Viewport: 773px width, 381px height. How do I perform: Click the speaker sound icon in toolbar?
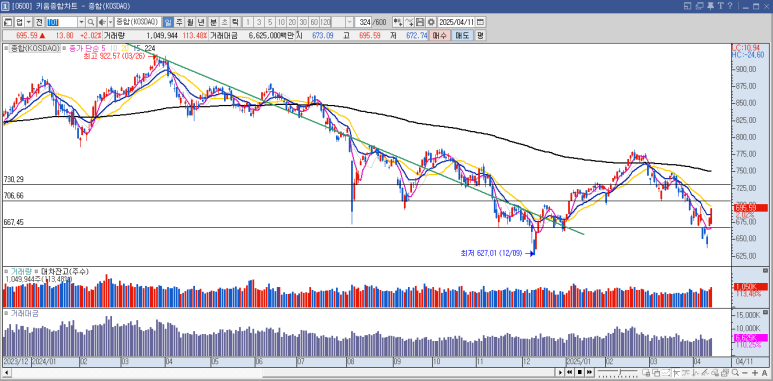(103, 22)
